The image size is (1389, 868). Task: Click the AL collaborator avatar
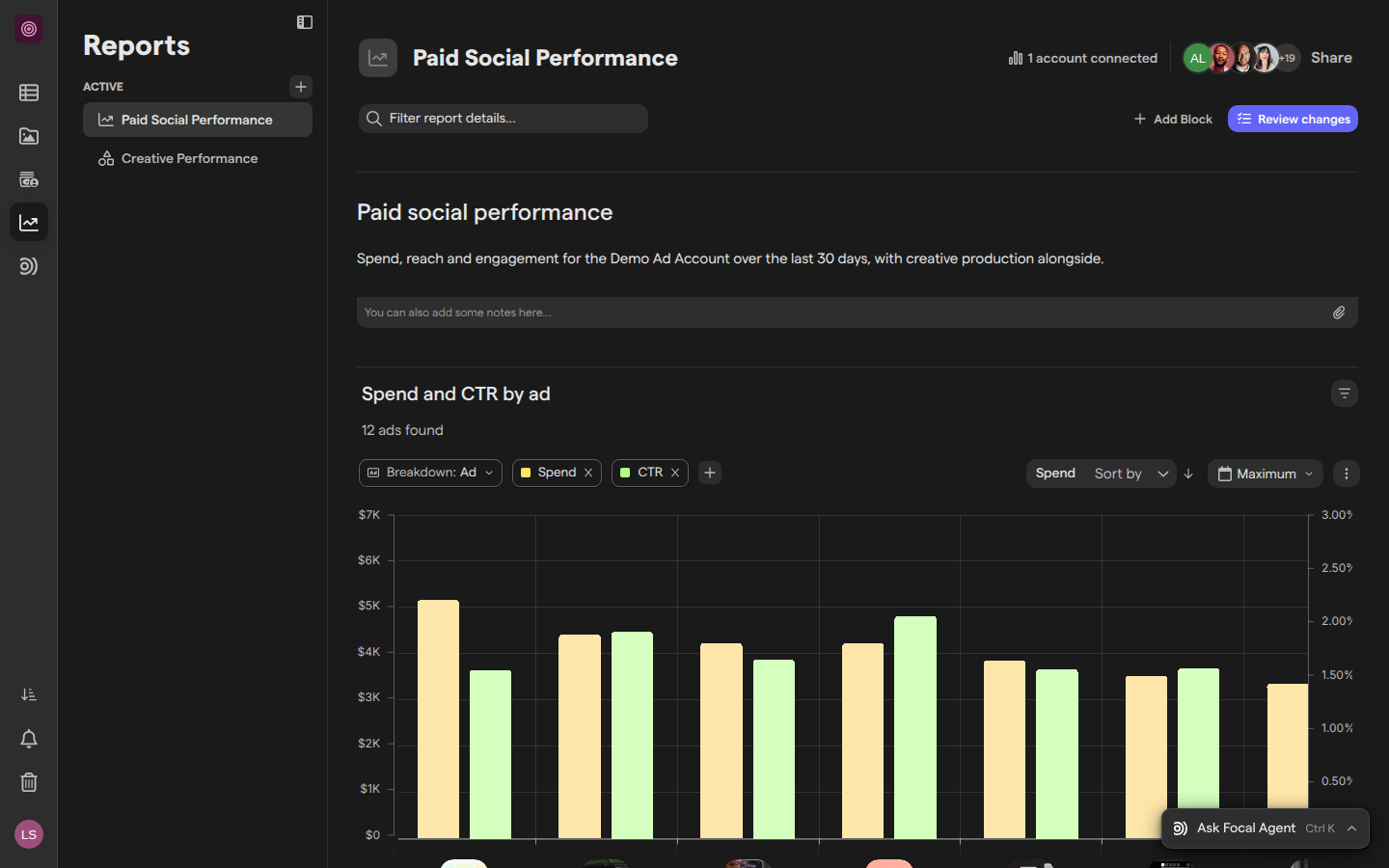(x=1197, y=58)
